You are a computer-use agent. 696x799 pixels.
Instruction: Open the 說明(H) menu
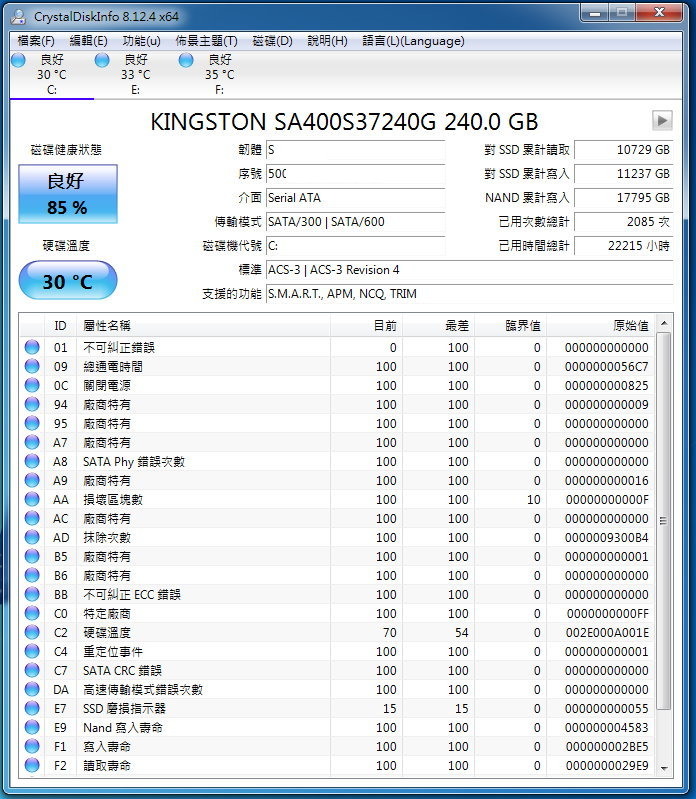[x=327, y=41]
